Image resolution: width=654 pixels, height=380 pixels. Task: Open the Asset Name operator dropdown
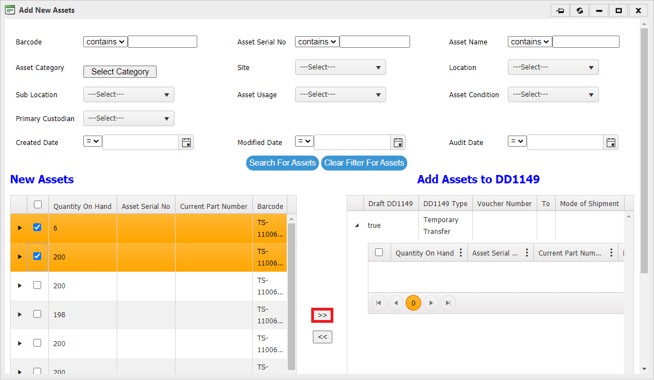click(530, 42)
